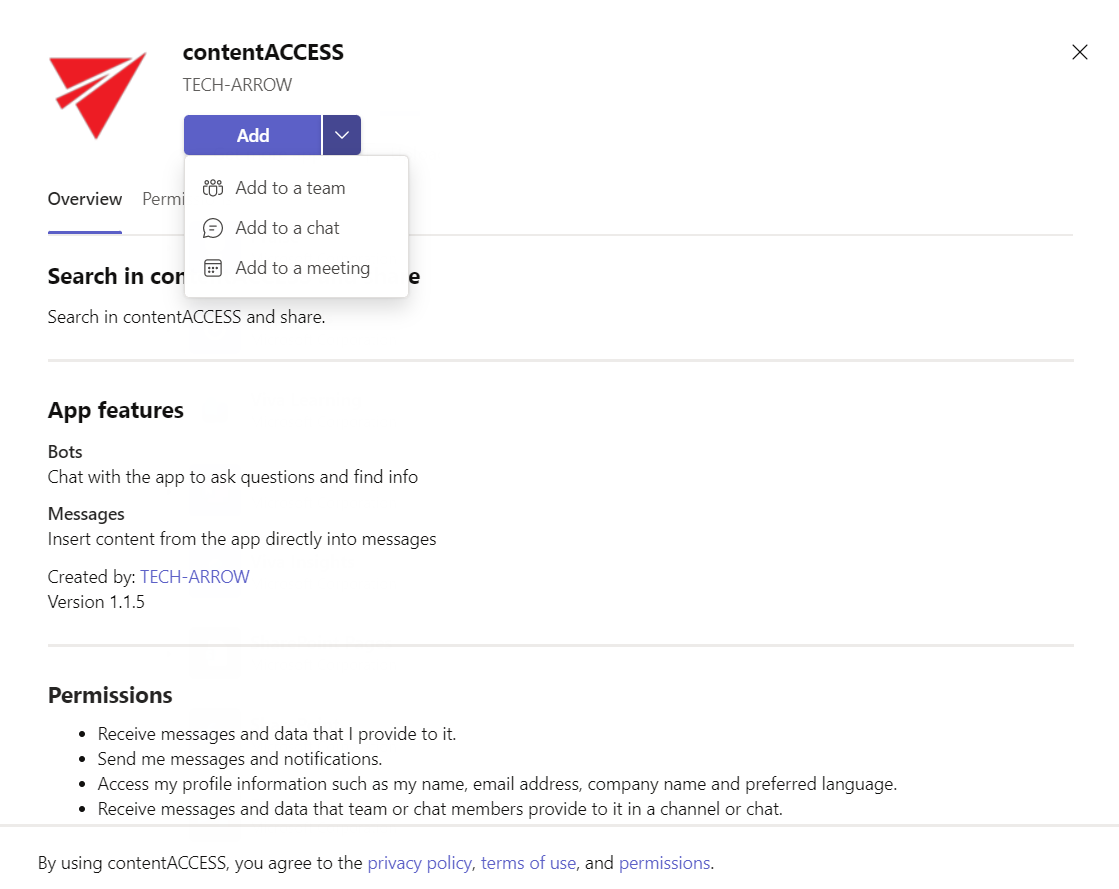The width and height of the screenshot is (1119, 889).
Task: Switch to the Overview tab
Action: pyautogui.click(x=85, y=199)
